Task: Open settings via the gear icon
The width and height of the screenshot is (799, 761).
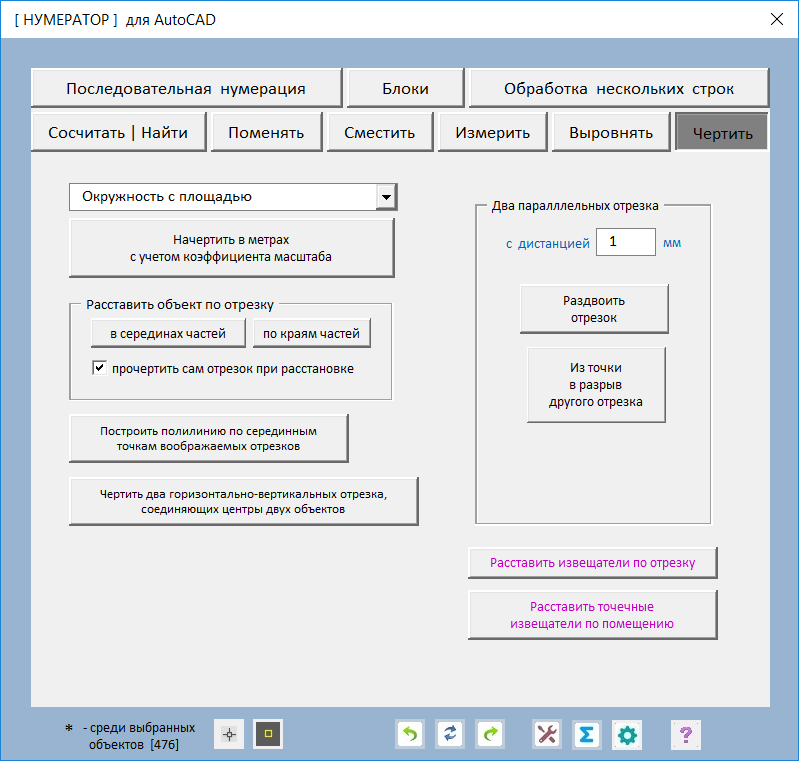Action: tap(627, 735)
